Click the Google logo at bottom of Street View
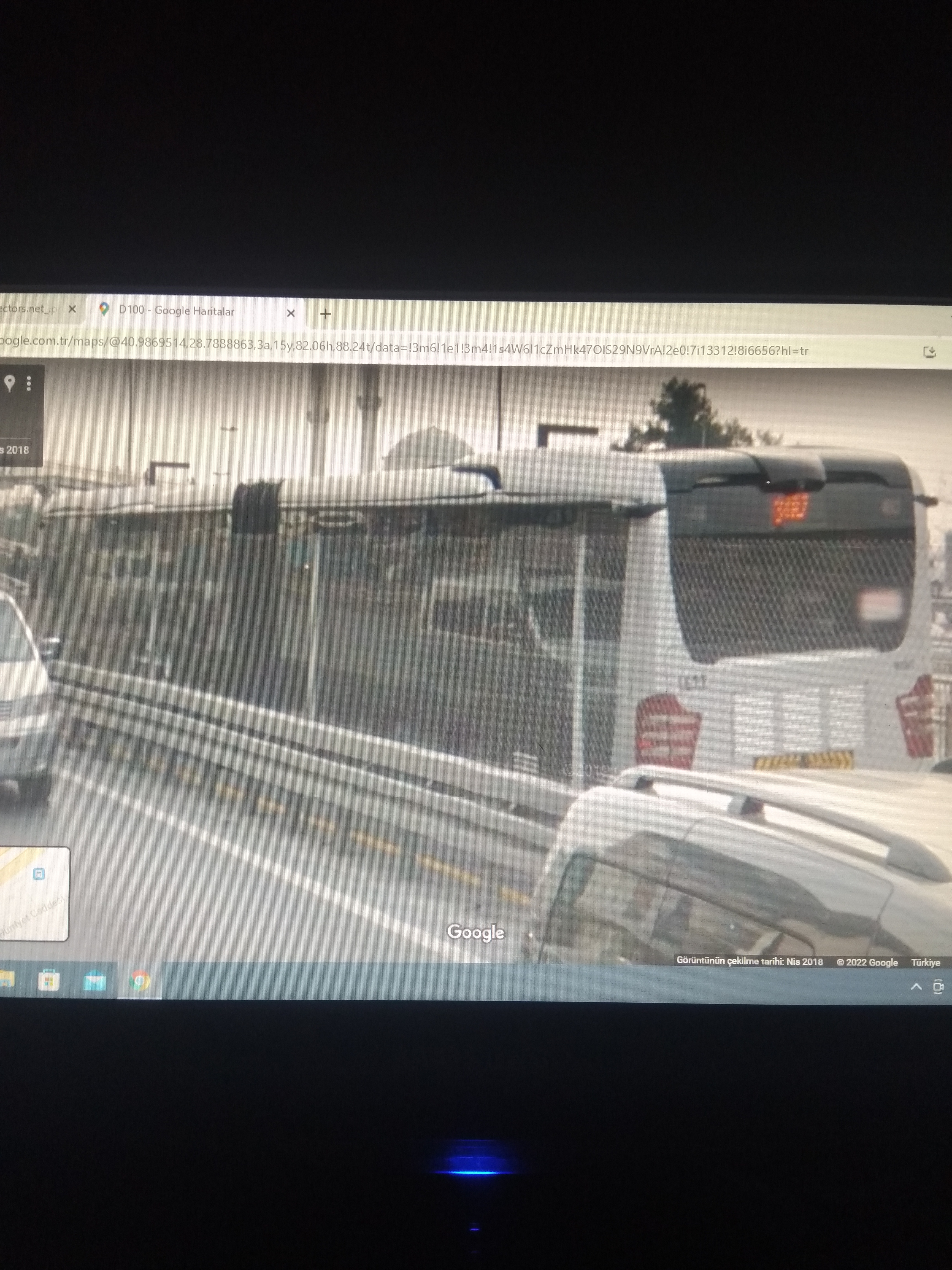This screenshot has height=1270, width=952. 476,932
